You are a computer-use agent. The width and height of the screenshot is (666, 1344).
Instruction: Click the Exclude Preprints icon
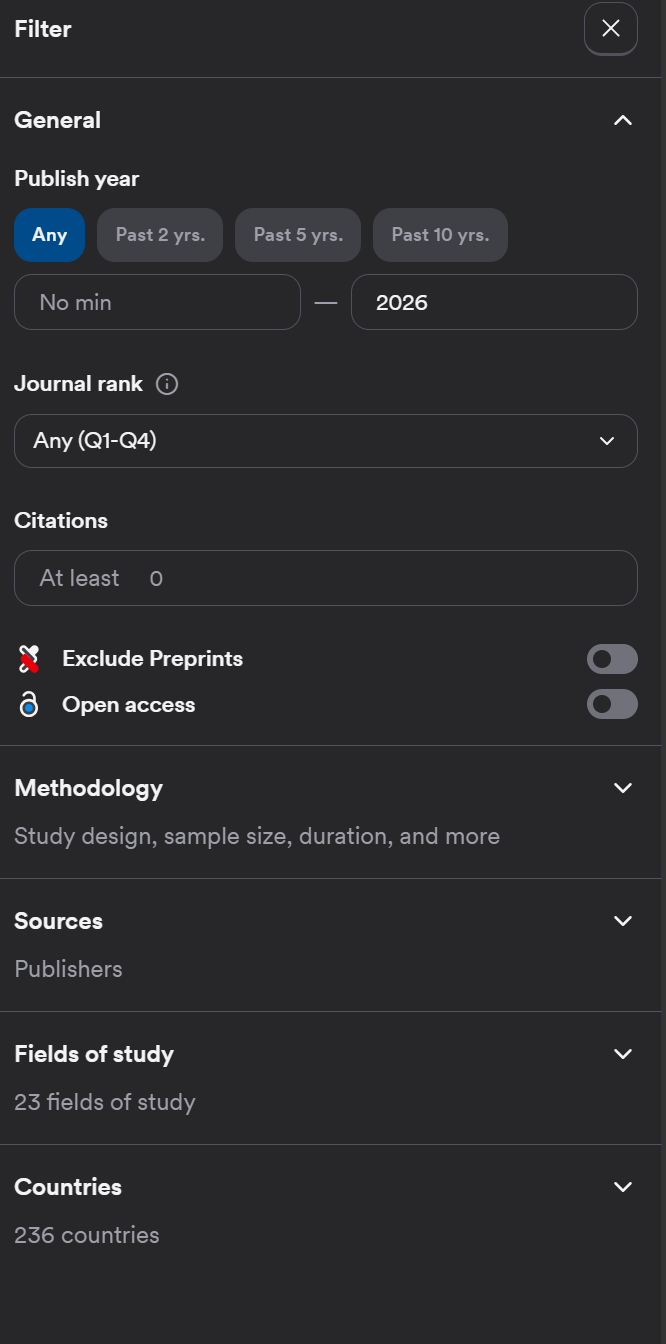(x=29, y=659)
